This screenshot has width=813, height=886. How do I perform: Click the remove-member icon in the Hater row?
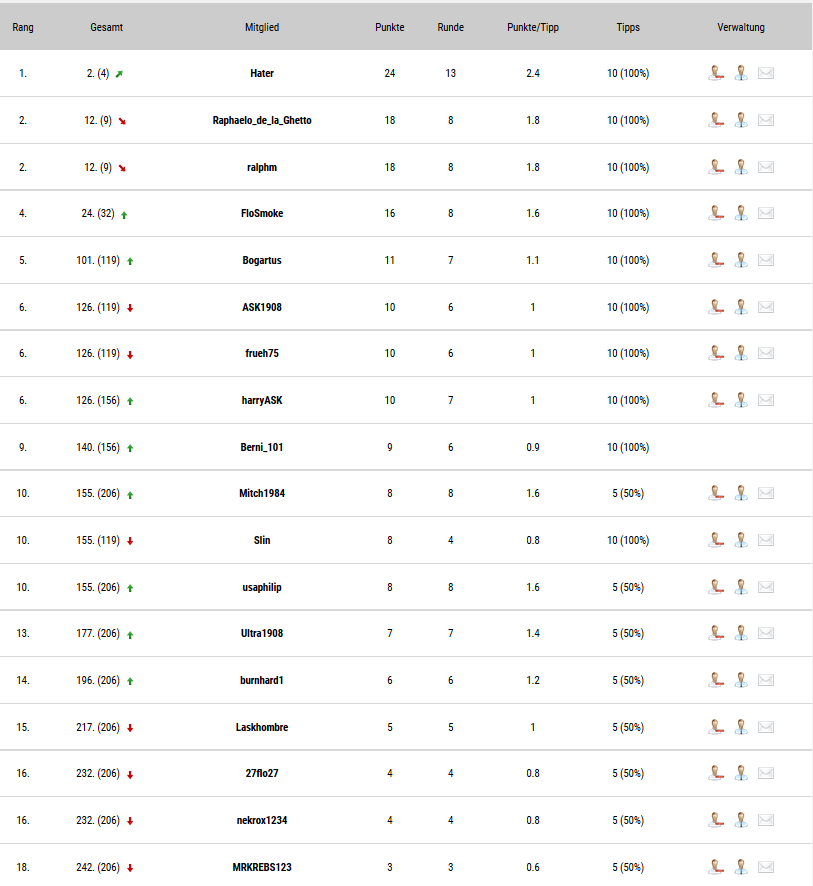(x=716, y=73)
